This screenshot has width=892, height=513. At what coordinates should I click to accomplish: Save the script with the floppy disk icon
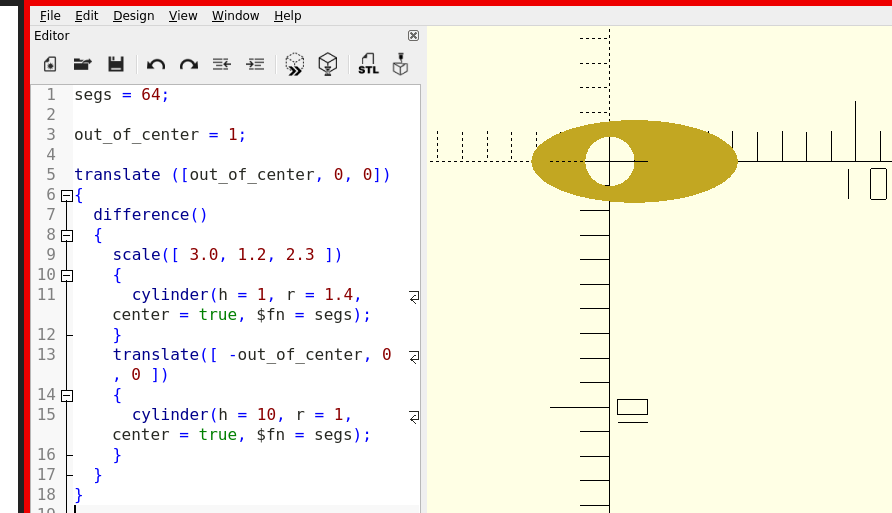click(116, 64)
